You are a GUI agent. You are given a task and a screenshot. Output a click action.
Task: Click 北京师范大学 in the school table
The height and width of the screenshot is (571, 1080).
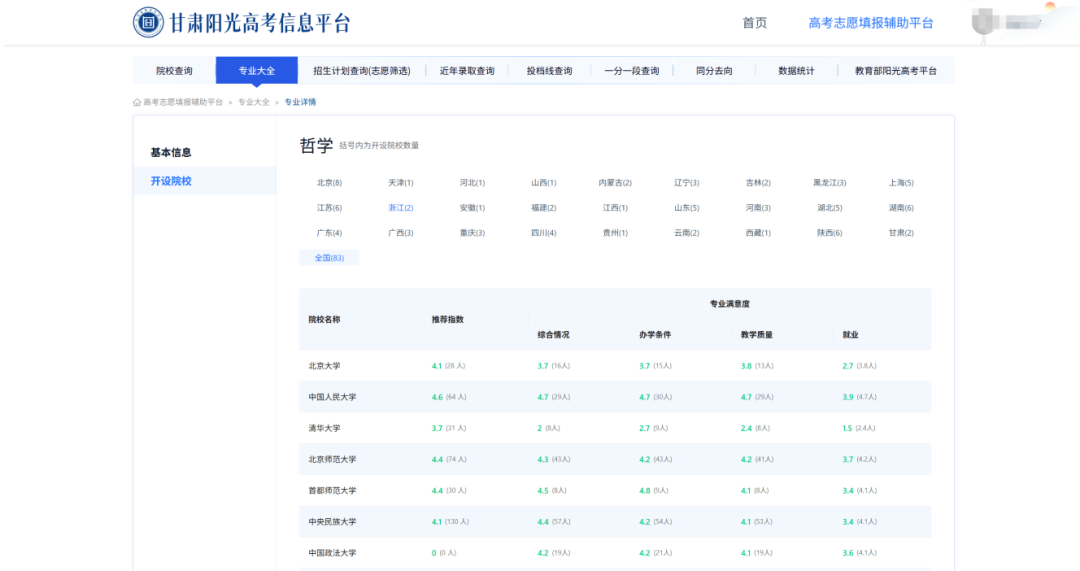pyautogui.click(x=332, y=459)
